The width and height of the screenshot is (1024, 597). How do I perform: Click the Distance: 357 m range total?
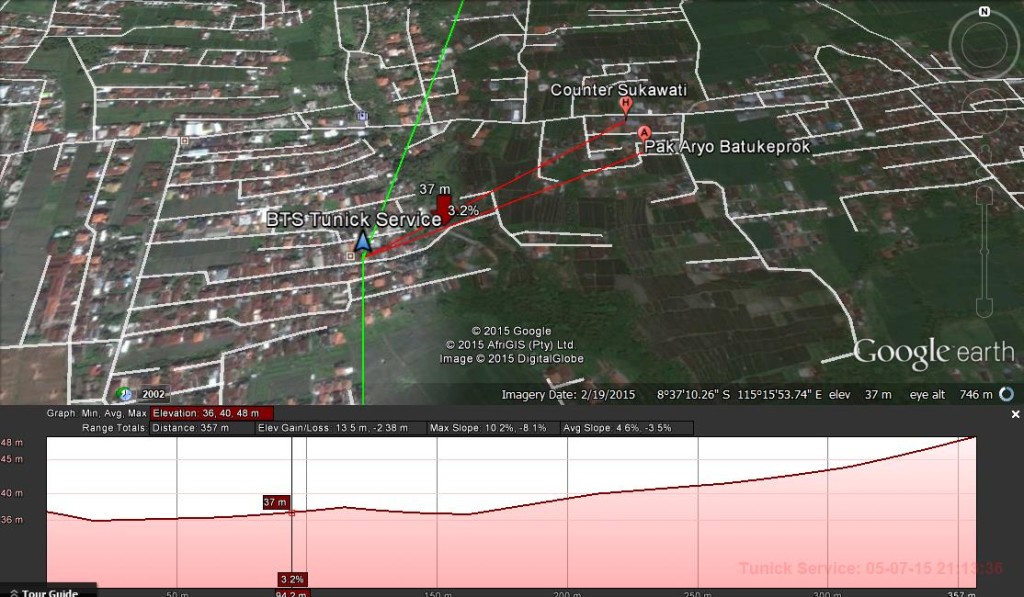tap(202, 428)
